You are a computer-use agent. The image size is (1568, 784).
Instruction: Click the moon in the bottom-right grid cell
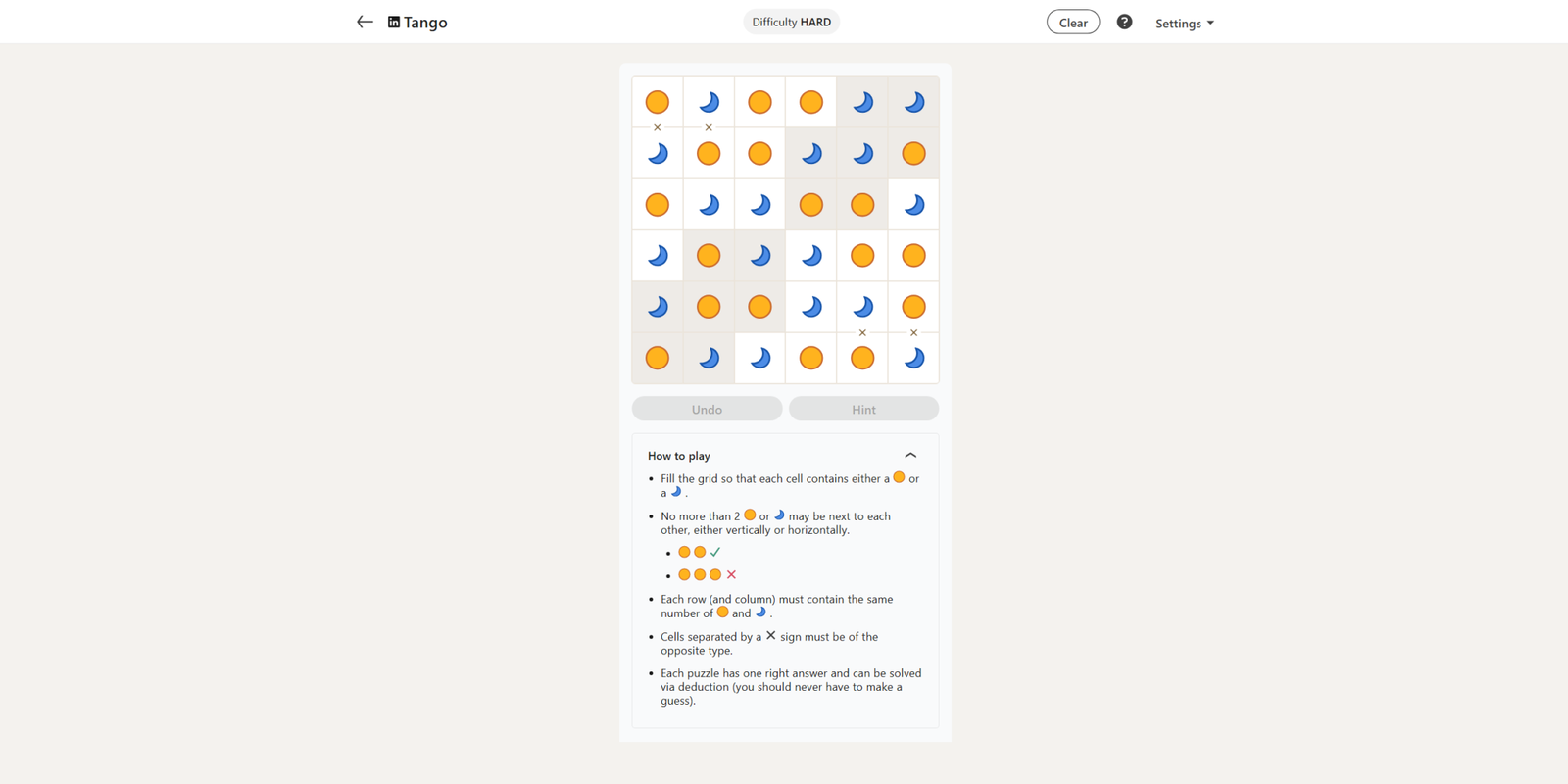click(x=913, y=358)
